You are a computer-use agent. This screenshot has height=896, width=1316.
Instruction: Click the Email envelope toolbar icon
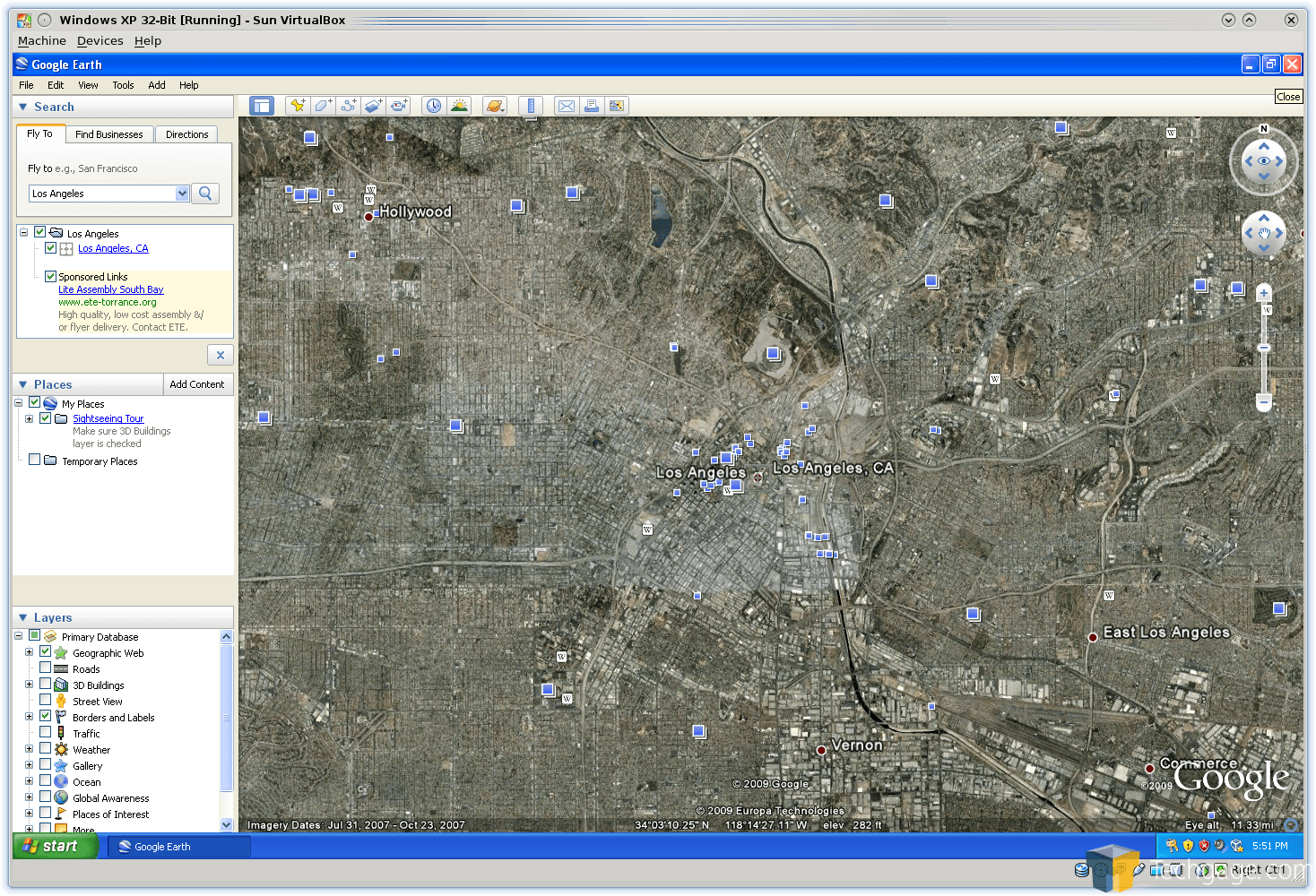tap(567, 106)
